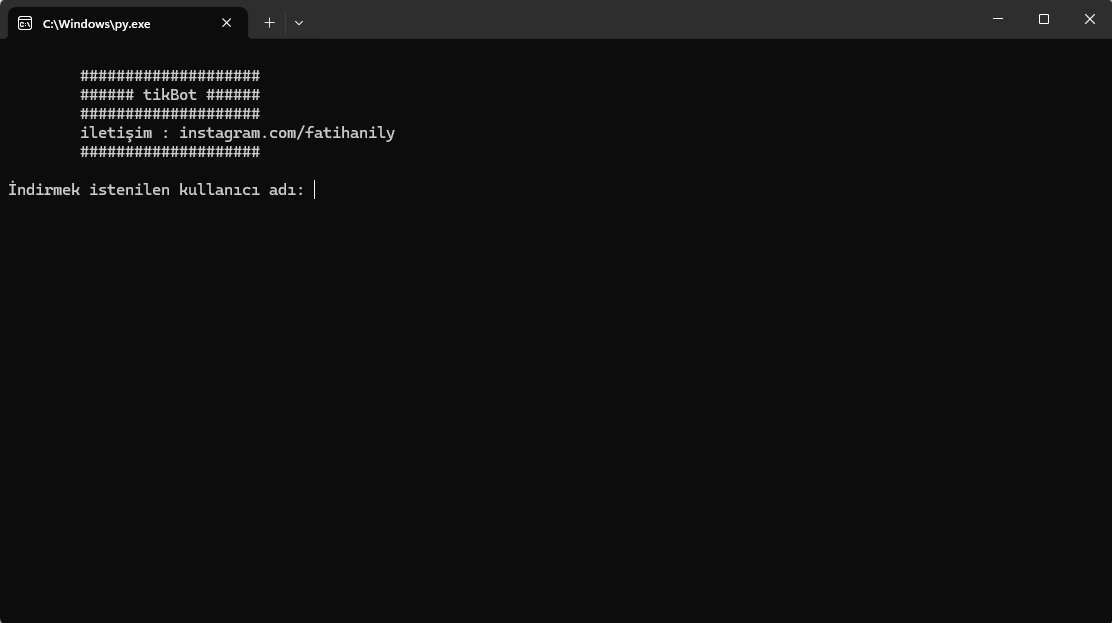Expand the new tab profile dropdown chevron
Screen dimensions: 1112x623
[x=298, y=23]
